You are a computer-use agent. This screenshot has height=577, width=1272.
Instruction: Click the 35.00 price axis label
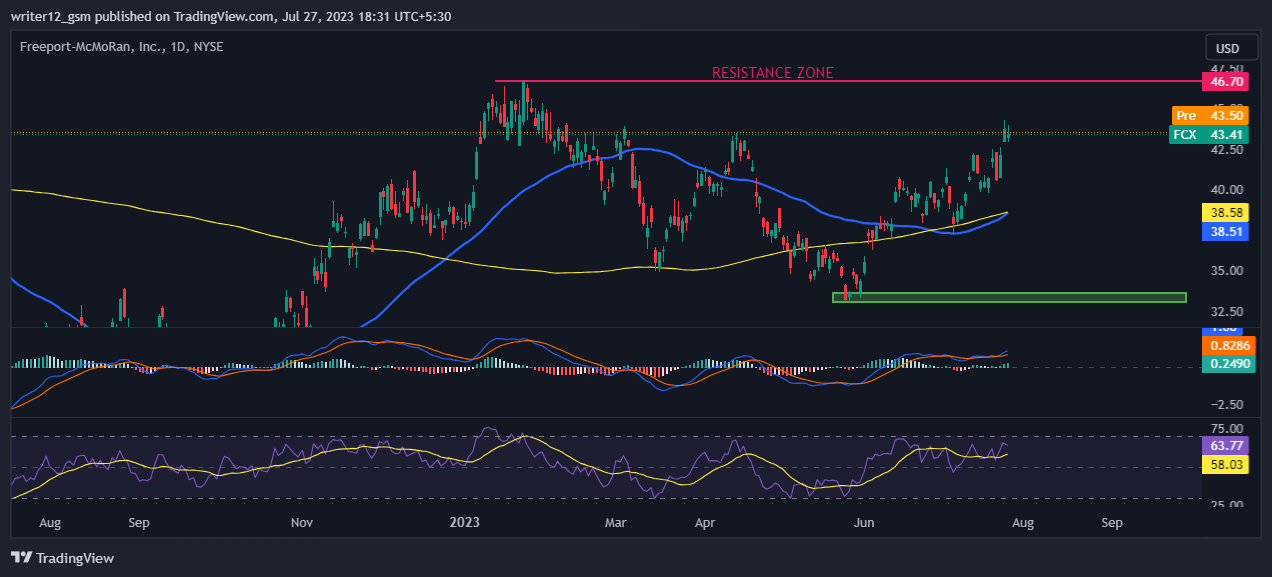[1227, 270]
